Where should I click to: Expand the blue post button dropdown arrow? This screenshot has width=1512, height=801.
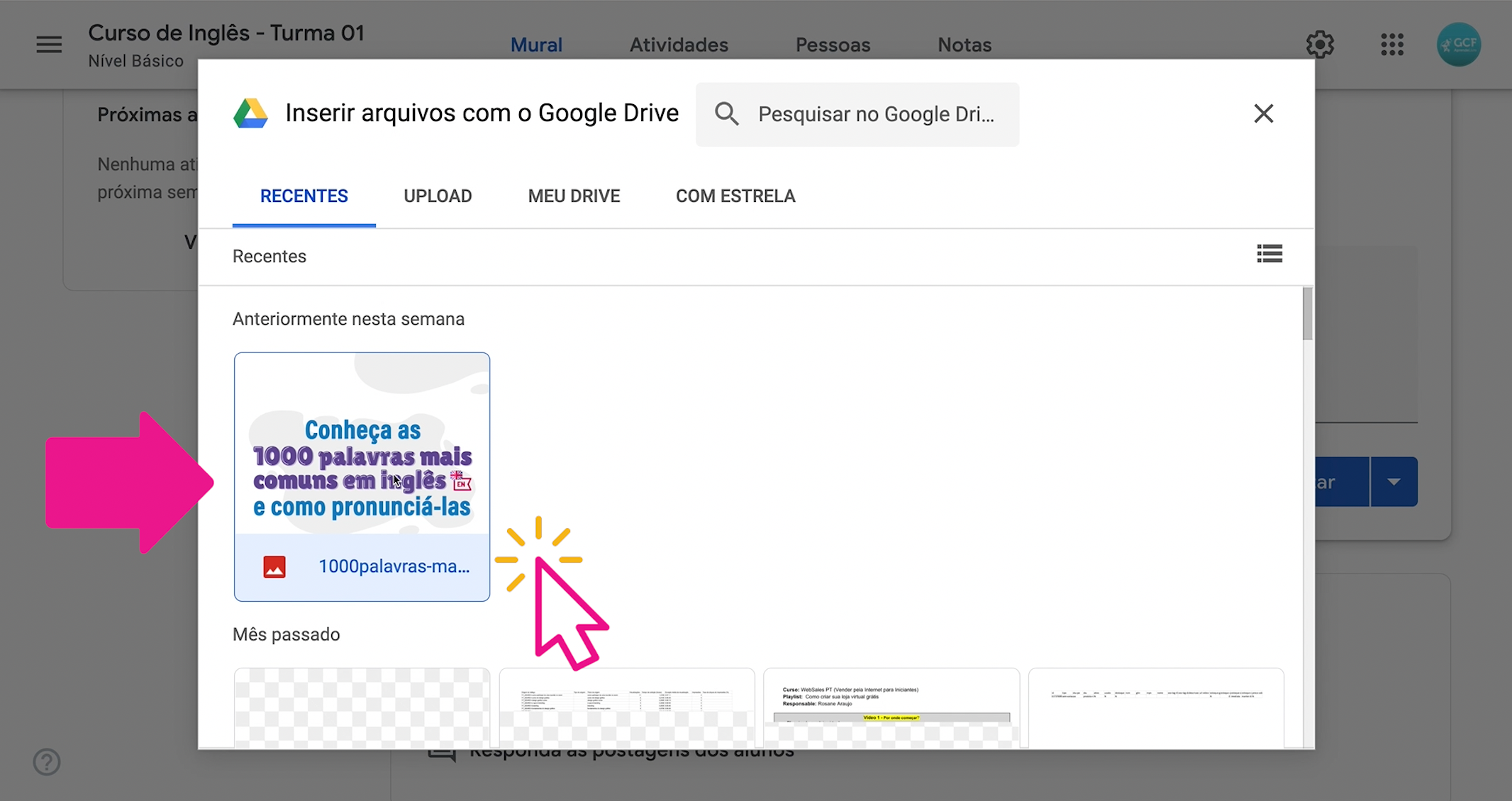1394,482
